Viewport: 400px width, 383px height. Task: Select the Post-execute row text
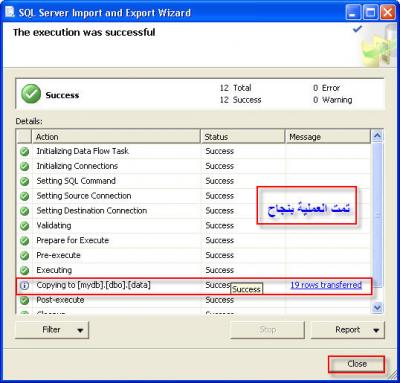pyautogui.click(x=60, y=300)
